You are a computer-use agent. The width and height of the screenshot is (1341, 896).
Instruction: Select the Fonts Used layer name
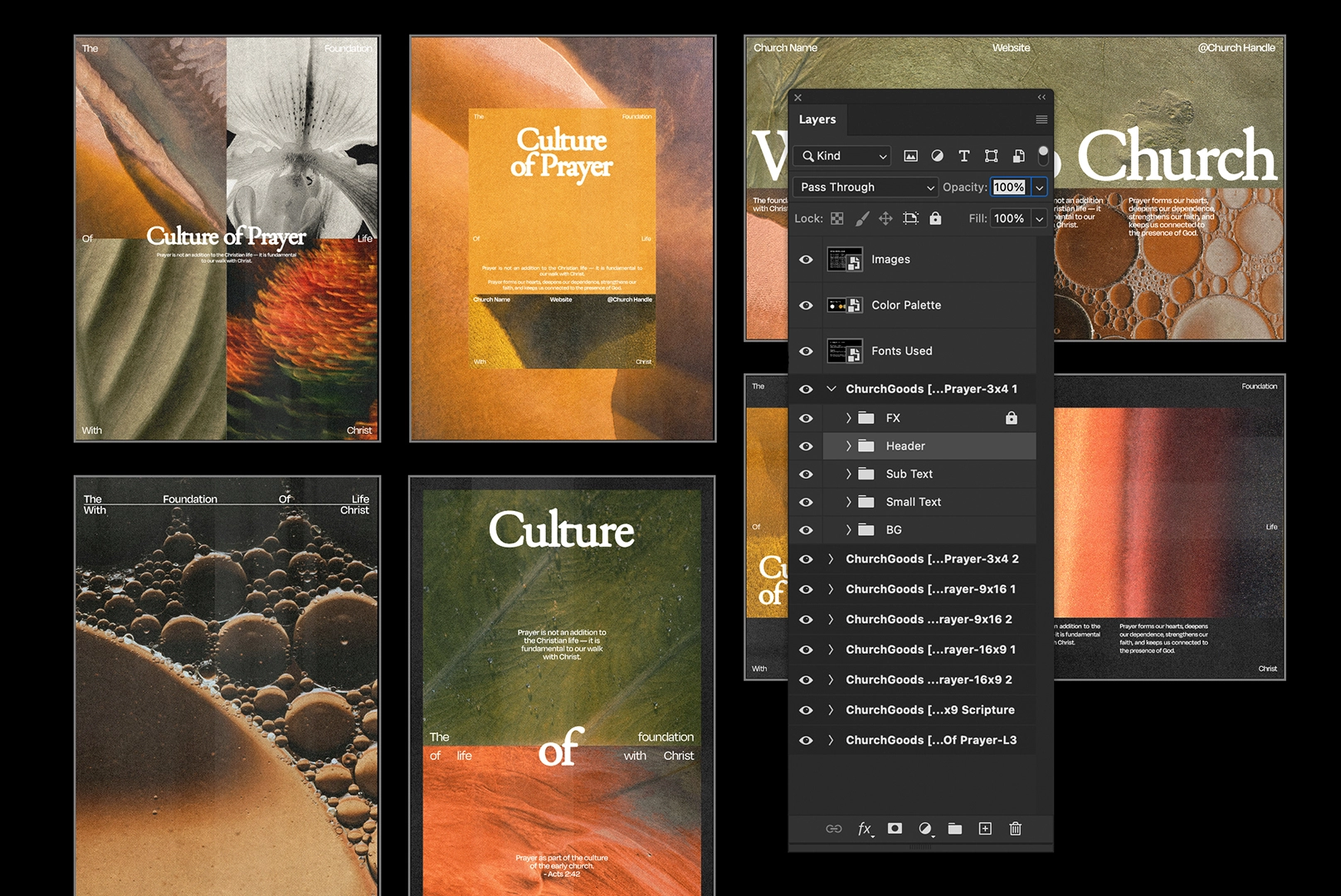(x=902, y=351)
